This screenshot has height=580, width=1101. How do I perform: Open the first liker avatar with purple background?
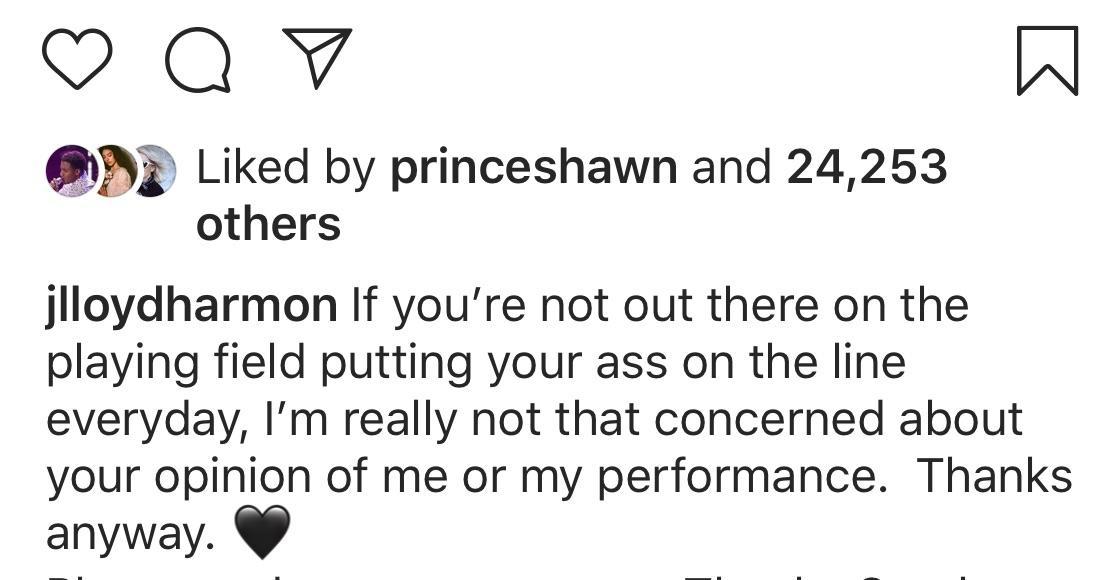[70, 171]
